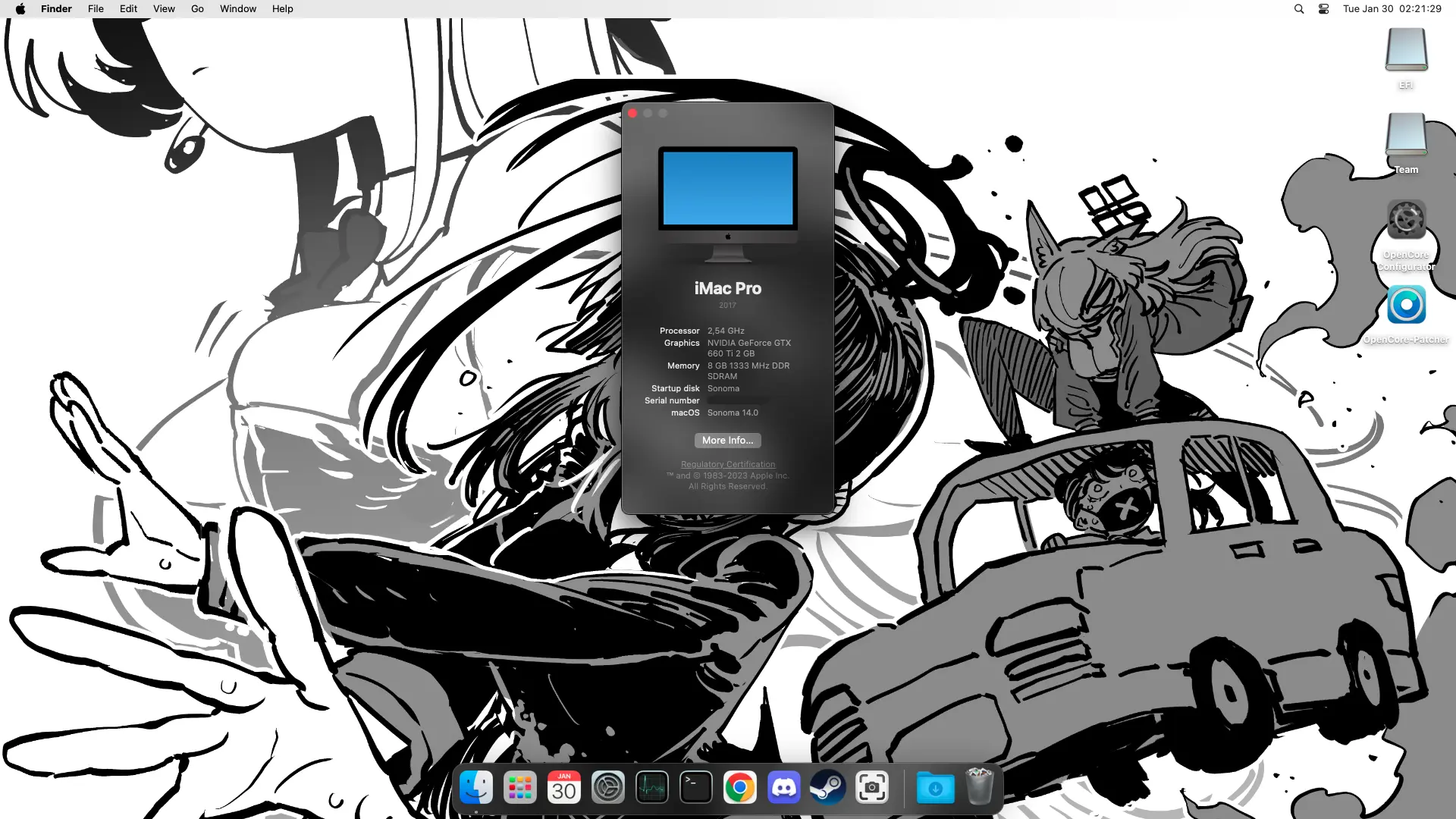
Task: Close the About This Mac window
Action: click(632, 113)
